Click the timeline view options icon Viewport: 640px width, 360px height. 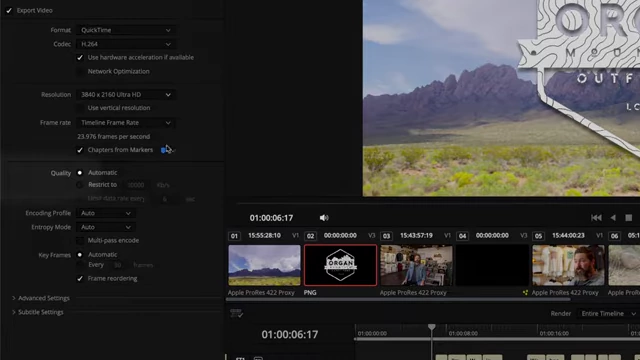tap(236, 313)
